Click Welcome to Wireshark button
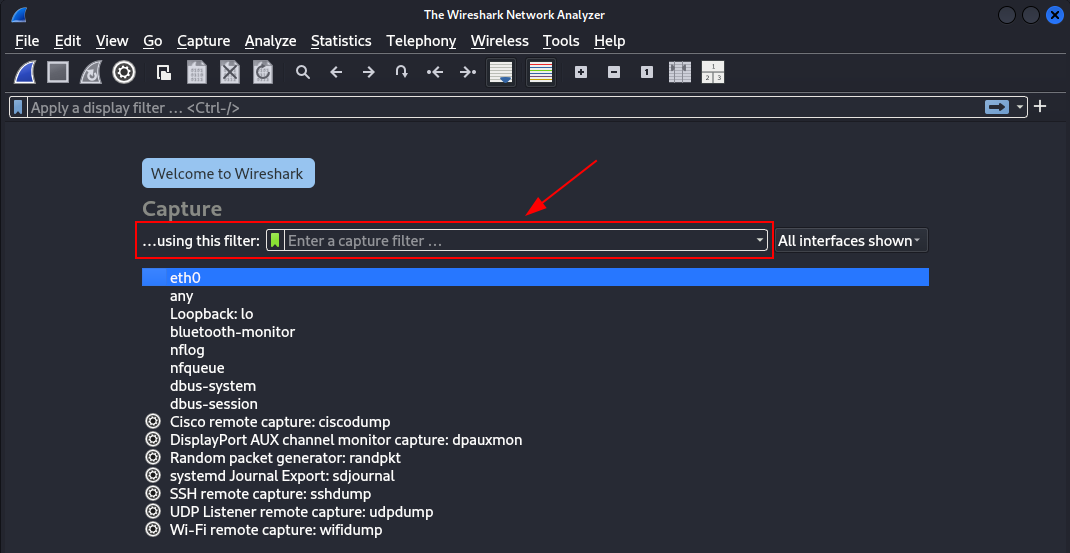This screenshot has width=1070, height=553. coord(228,173)
